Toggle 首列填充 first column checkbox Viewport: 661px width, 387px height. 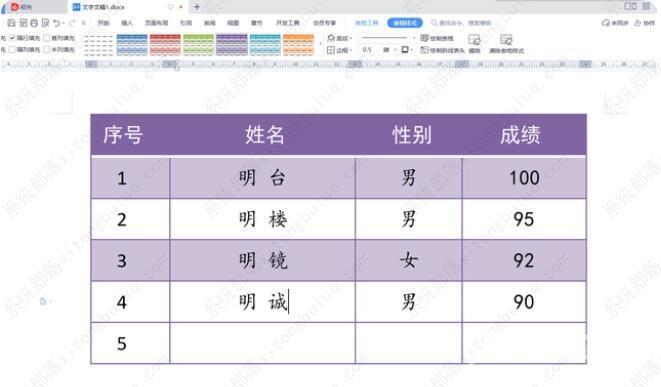[x=47, y=38]
